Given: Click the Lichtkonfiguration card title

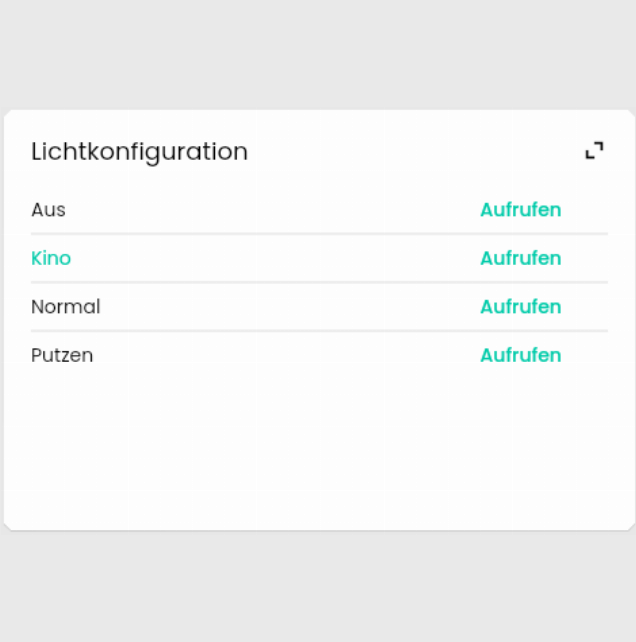Looking at the screenshot, I should [x=139, y=152].
